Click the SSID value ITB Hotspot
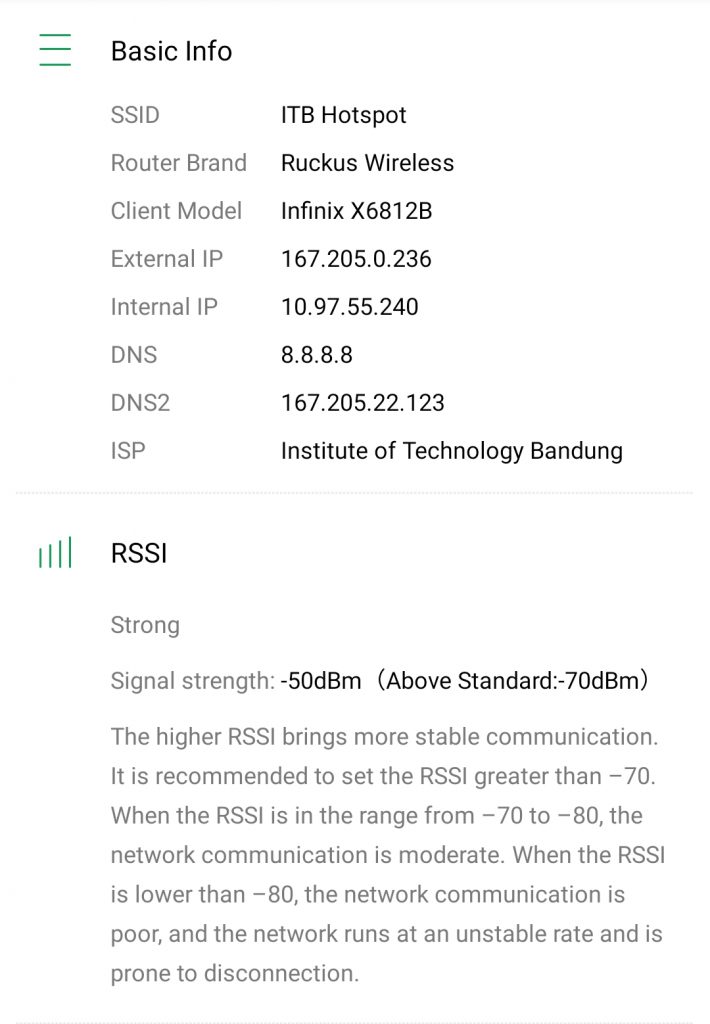 [x=343, y=115]
